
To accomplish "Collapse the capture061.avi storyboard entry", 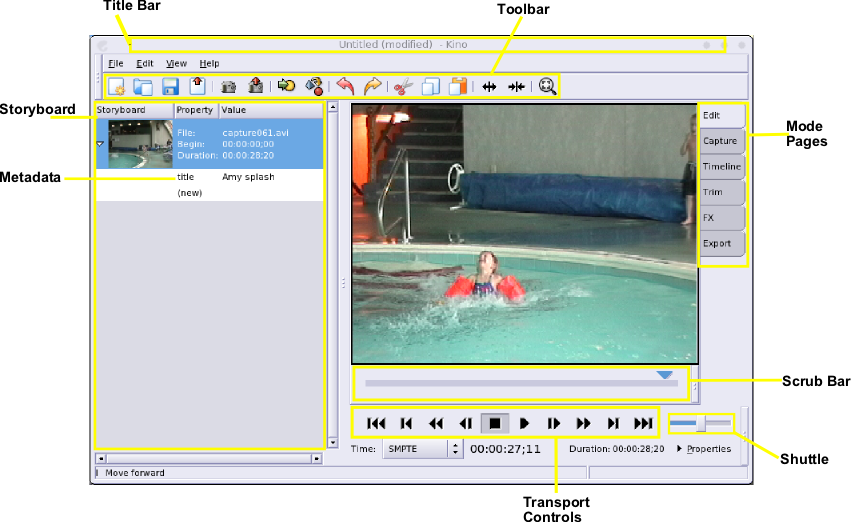I will pos(99,144).
